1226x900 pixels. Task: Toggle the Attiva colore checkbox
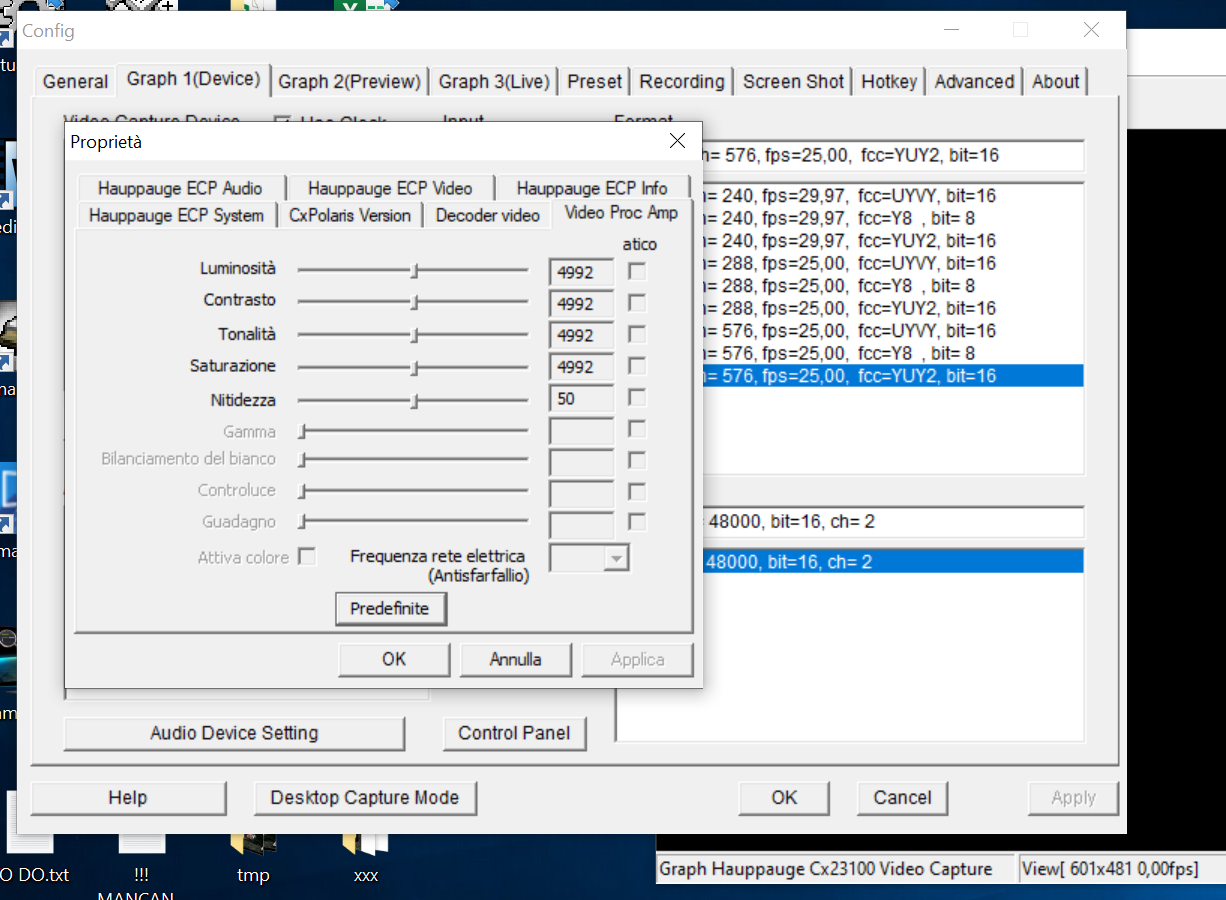[308, 557]
